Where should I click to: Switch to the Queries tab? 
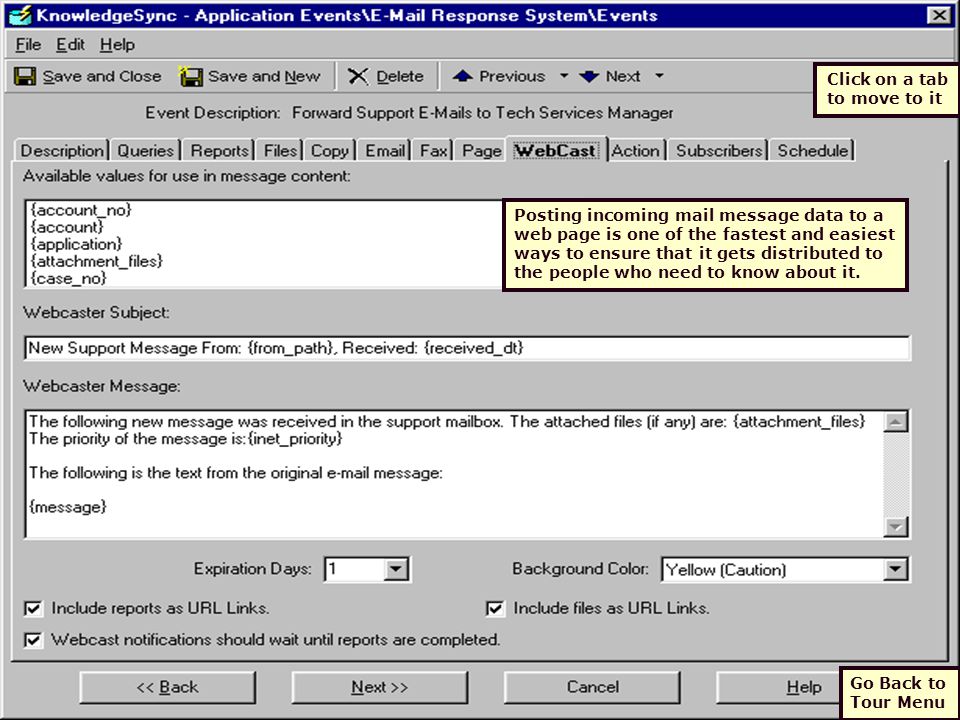click(146, 151)
